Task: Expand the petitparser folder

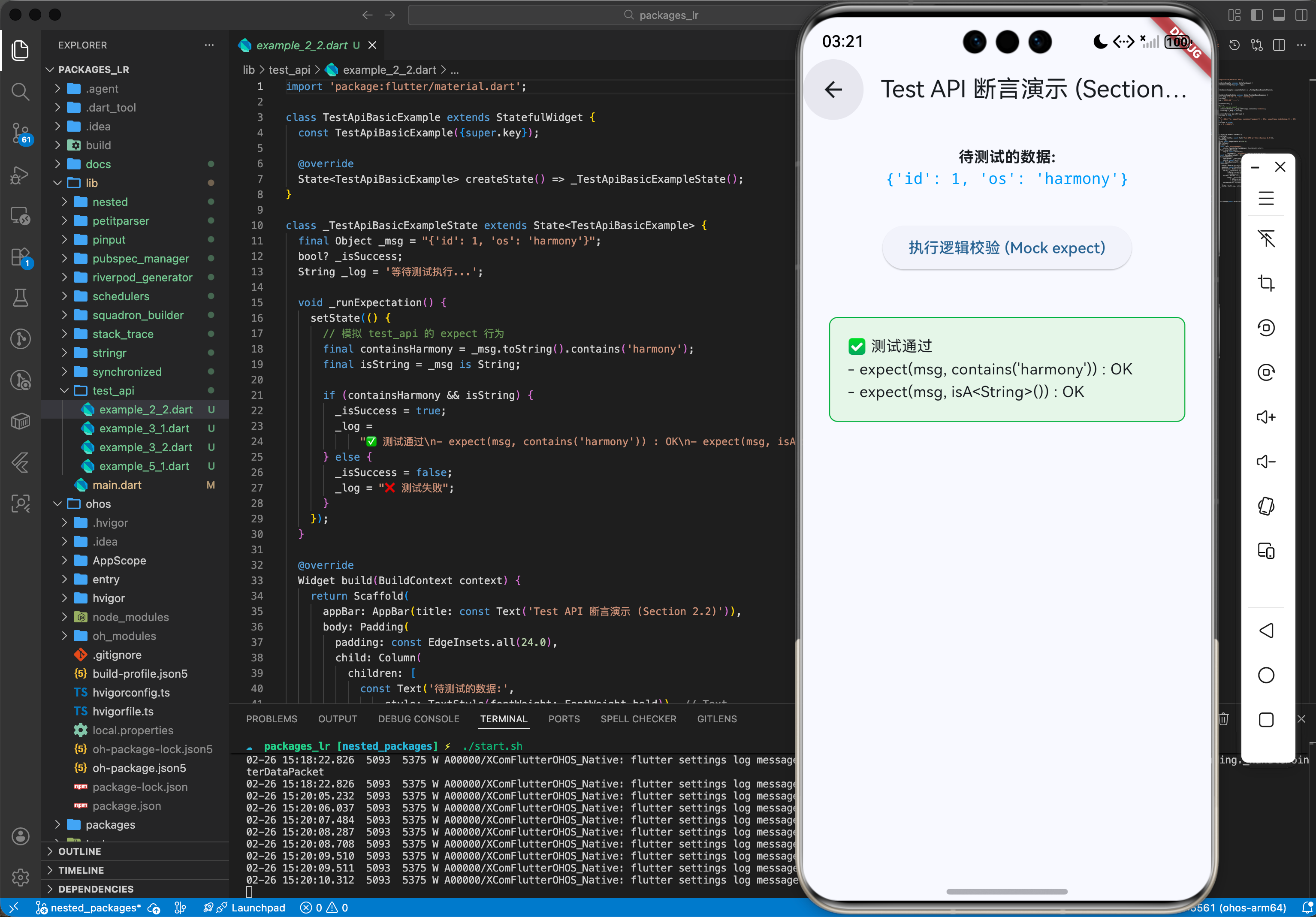Action: pyautogui.click(x=121, y=220)
